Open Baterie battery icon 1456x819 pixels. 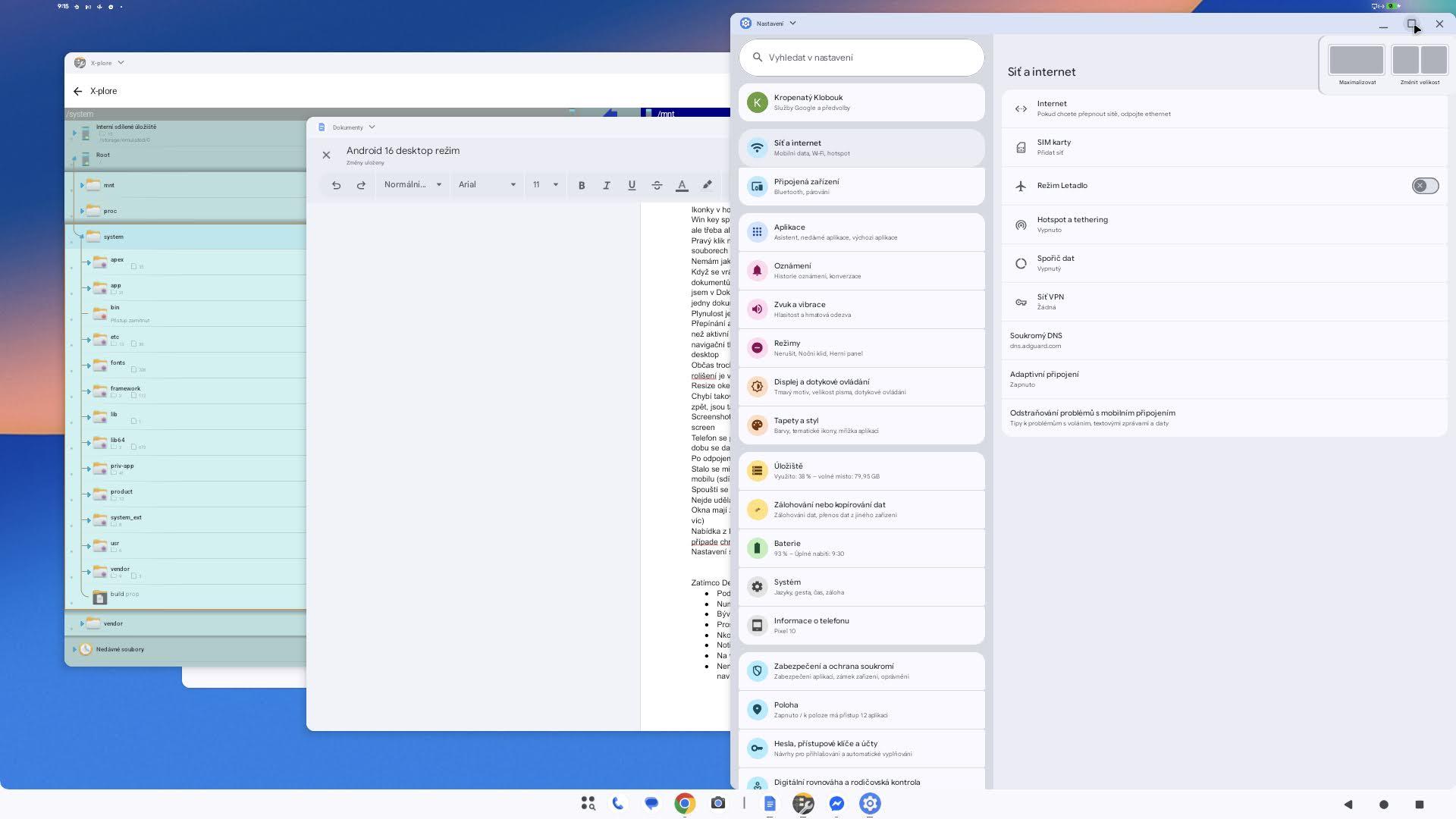click(757, 548)
